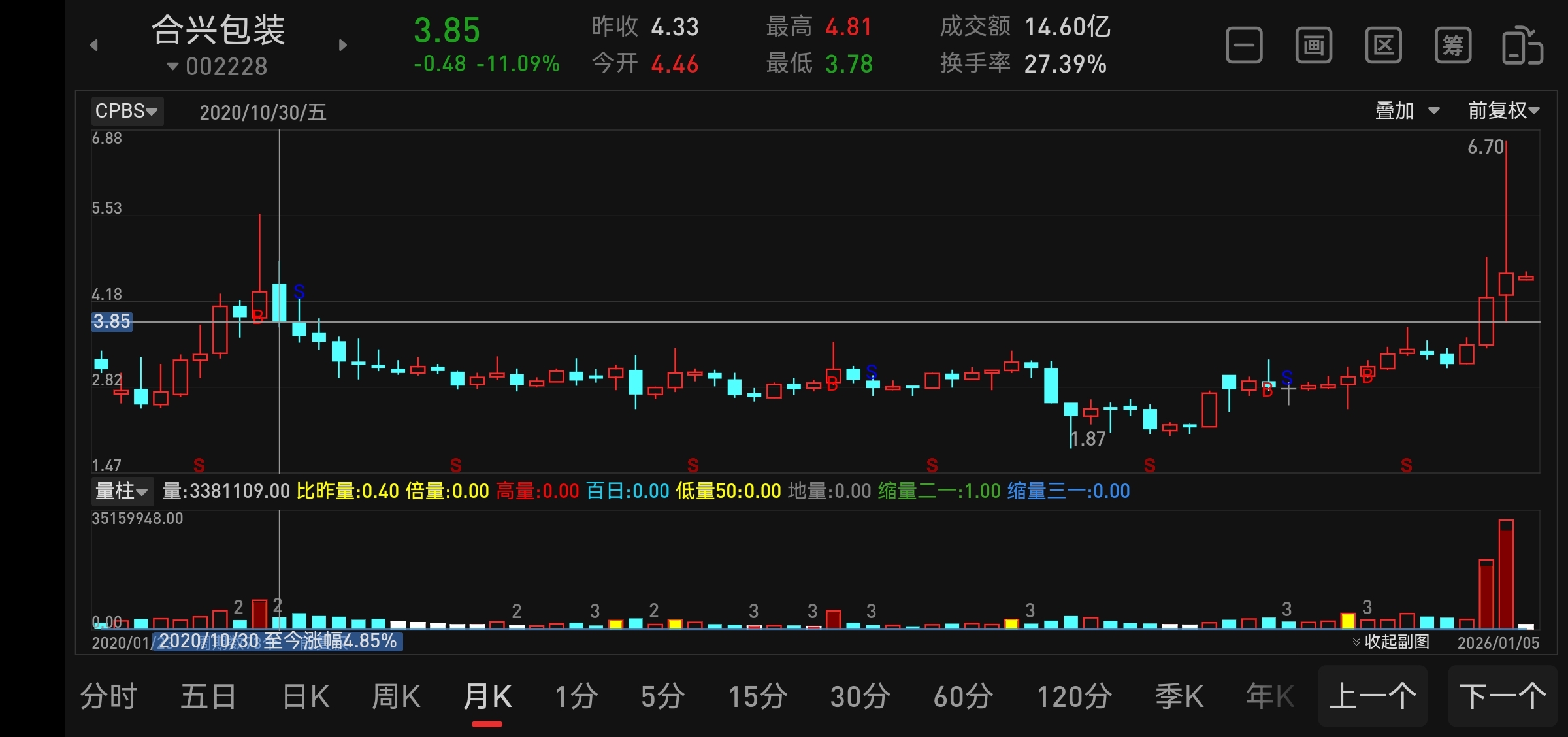Click the 下一个 next button
1568x737 pixels.
(x=1503, y=696)
